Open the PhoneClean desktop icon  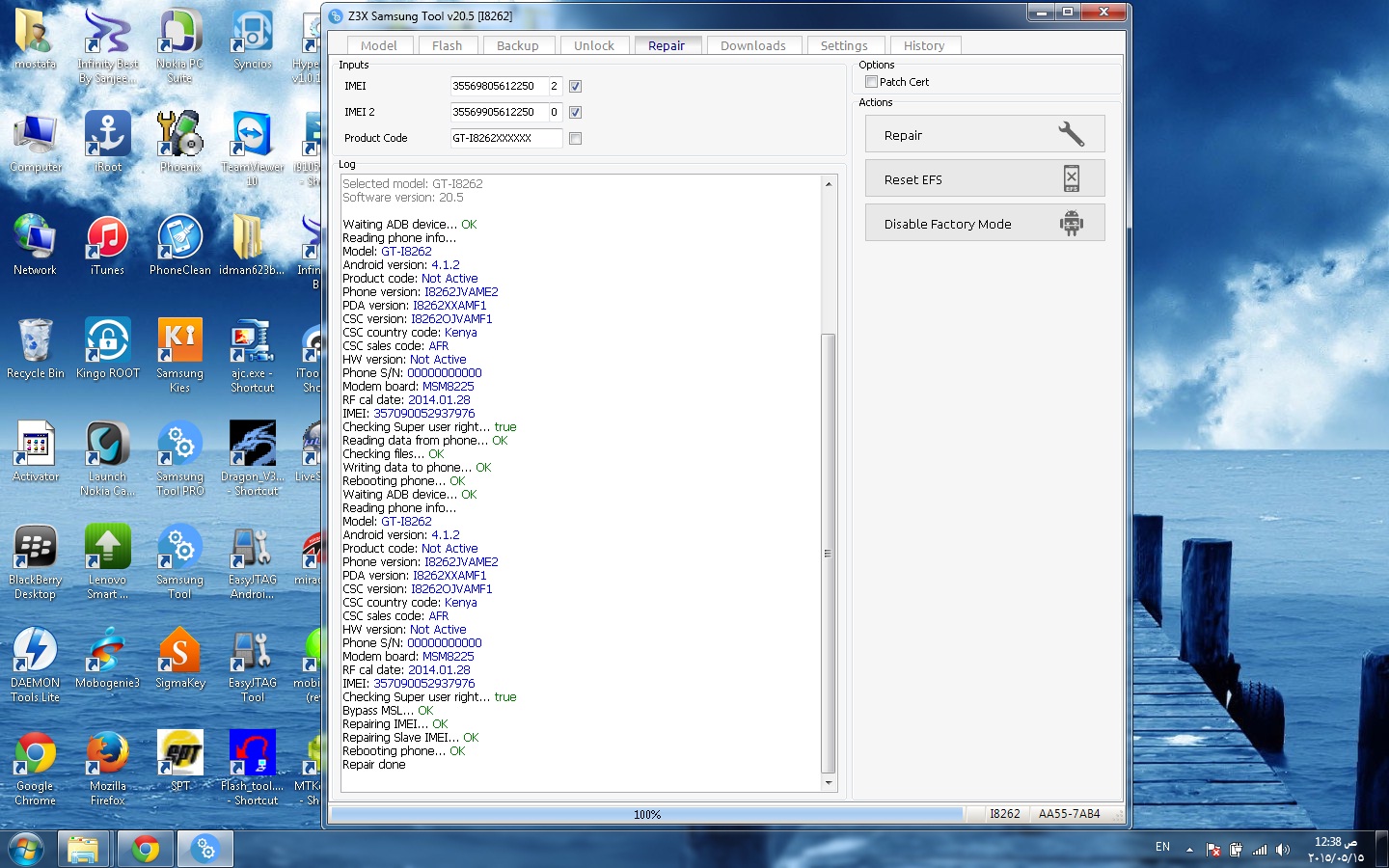click(x=180, y=245)
